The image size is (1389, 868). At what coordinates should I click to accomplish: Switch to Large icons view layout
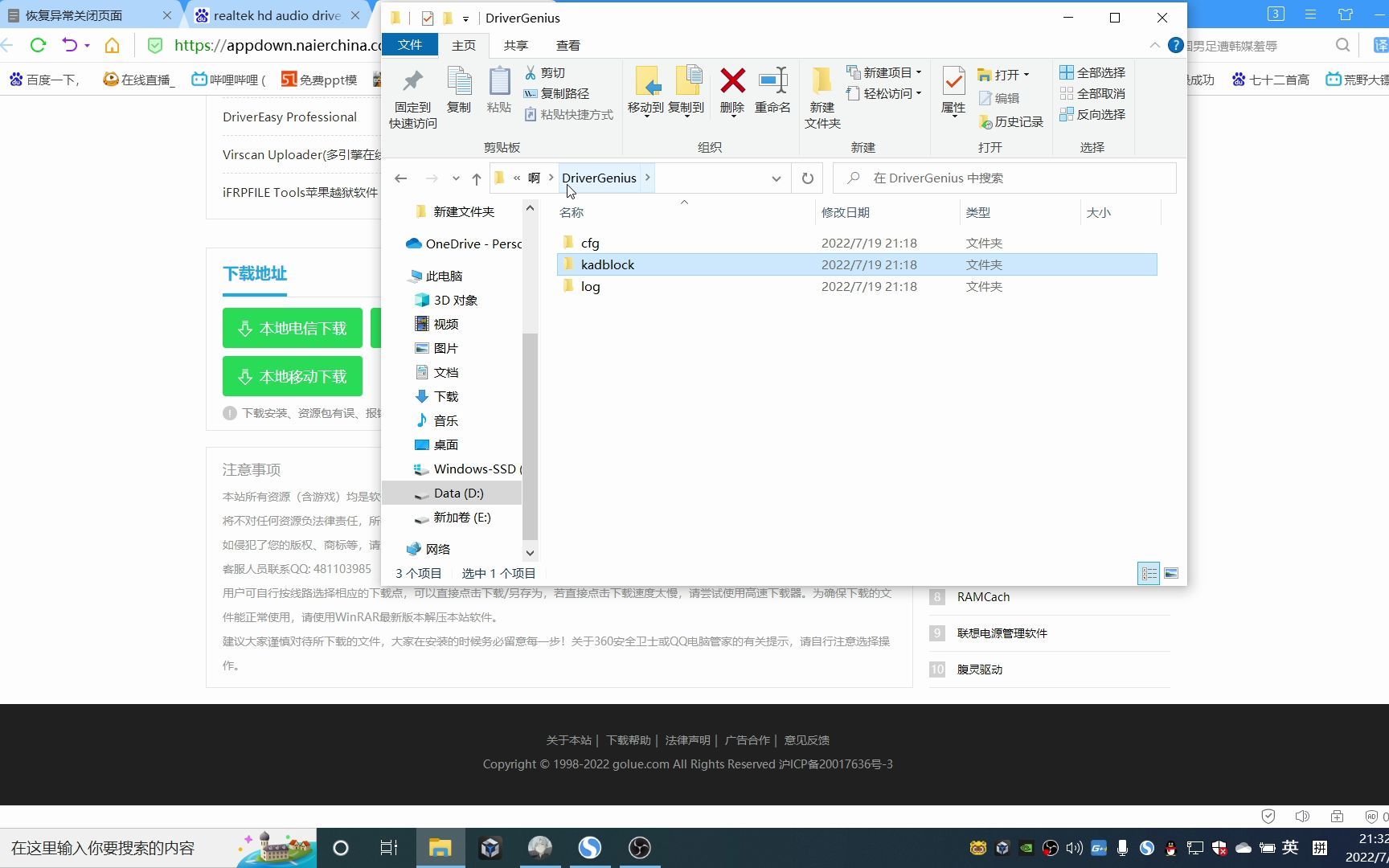[1171, 573]
